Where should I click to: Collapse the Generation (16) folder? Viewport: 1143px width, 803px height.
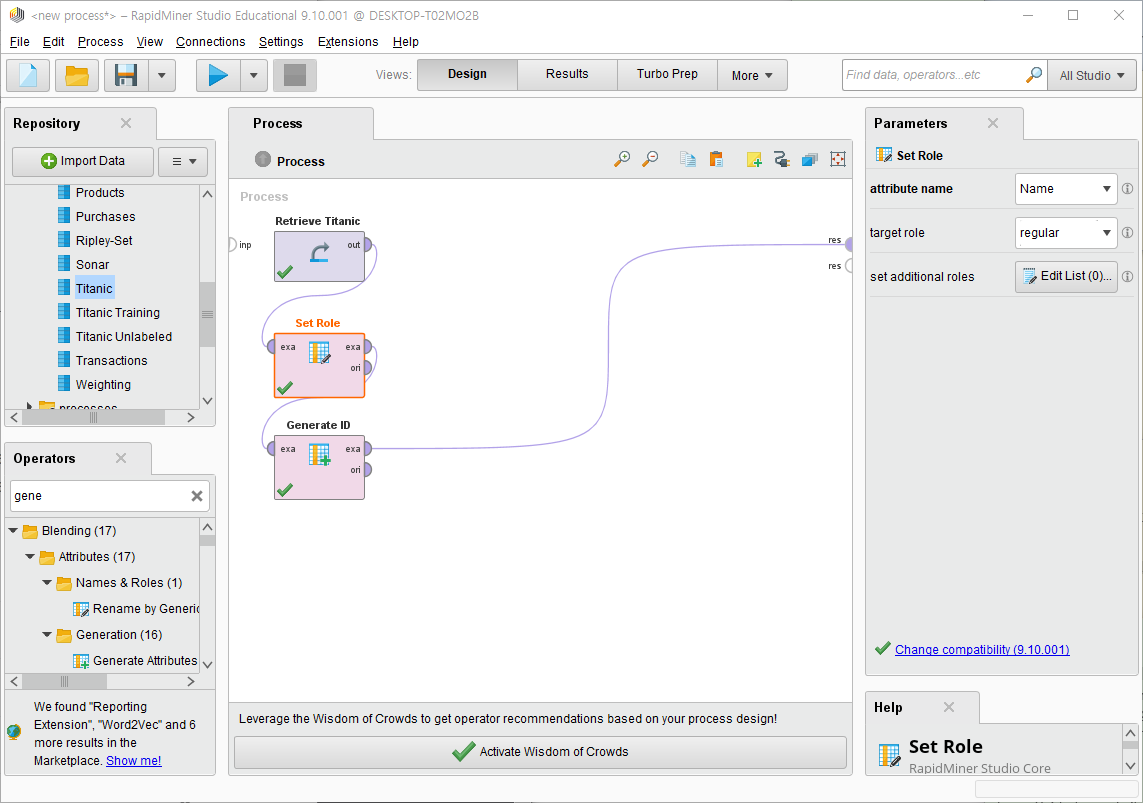pos(47,635)
